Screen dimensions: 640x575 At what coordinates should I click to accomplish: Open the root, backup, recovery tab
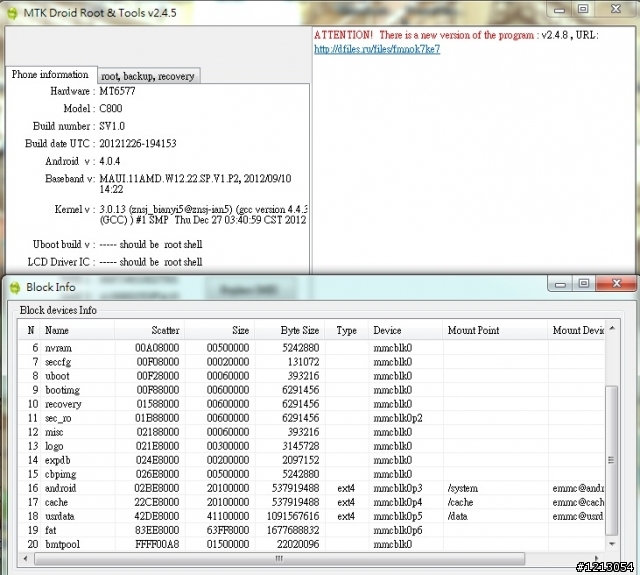tap(148, 76)
